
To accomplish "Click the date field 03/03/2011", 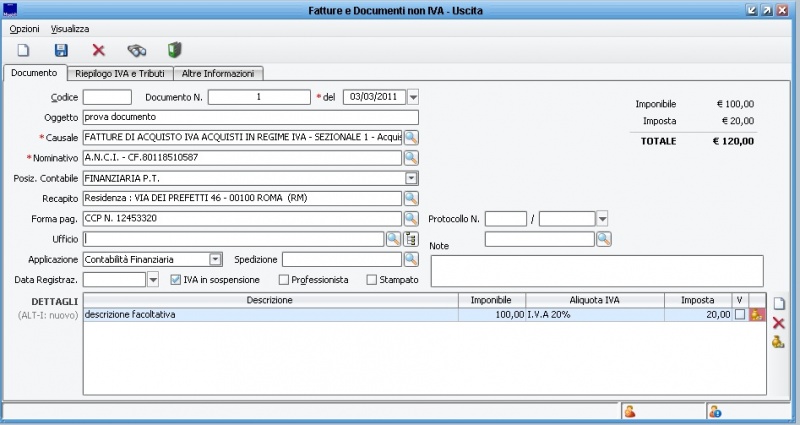I will click(374, 97).
